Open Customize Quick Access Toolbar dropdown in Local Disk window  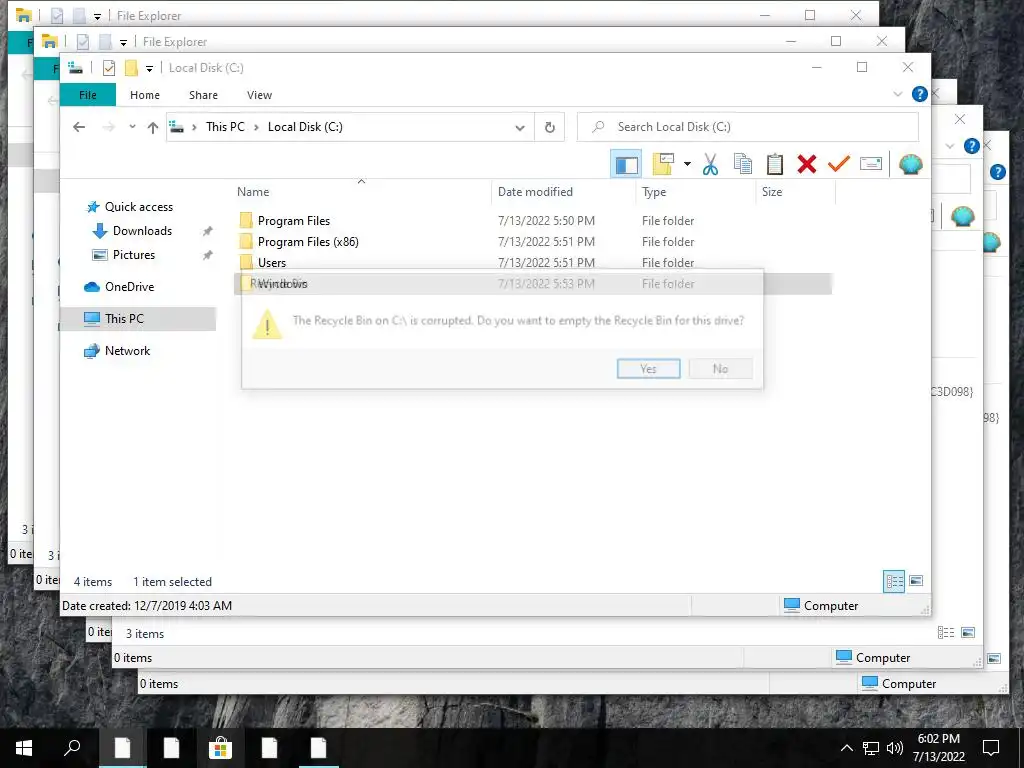coord(149,69)
